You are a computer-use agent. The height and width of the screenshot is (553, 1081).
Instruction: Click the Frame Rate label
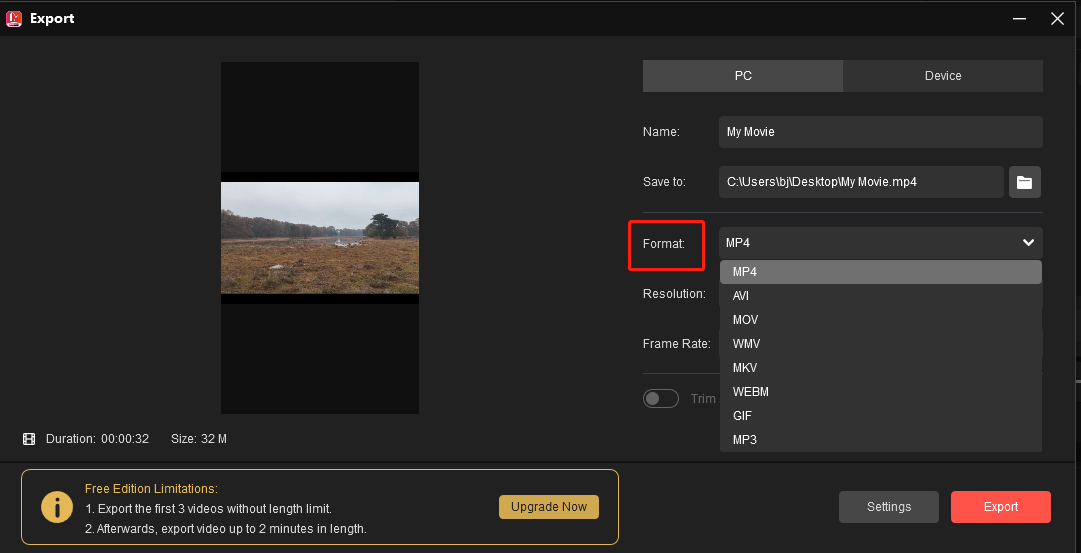[677, 343]
